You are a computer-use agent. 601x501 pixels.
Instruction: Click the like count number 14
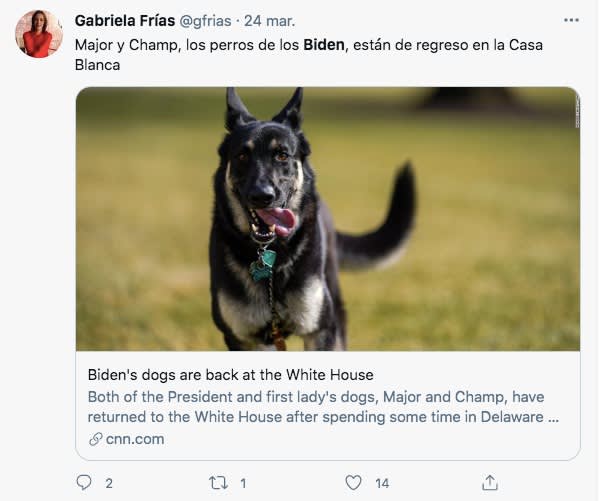[382, 484]
